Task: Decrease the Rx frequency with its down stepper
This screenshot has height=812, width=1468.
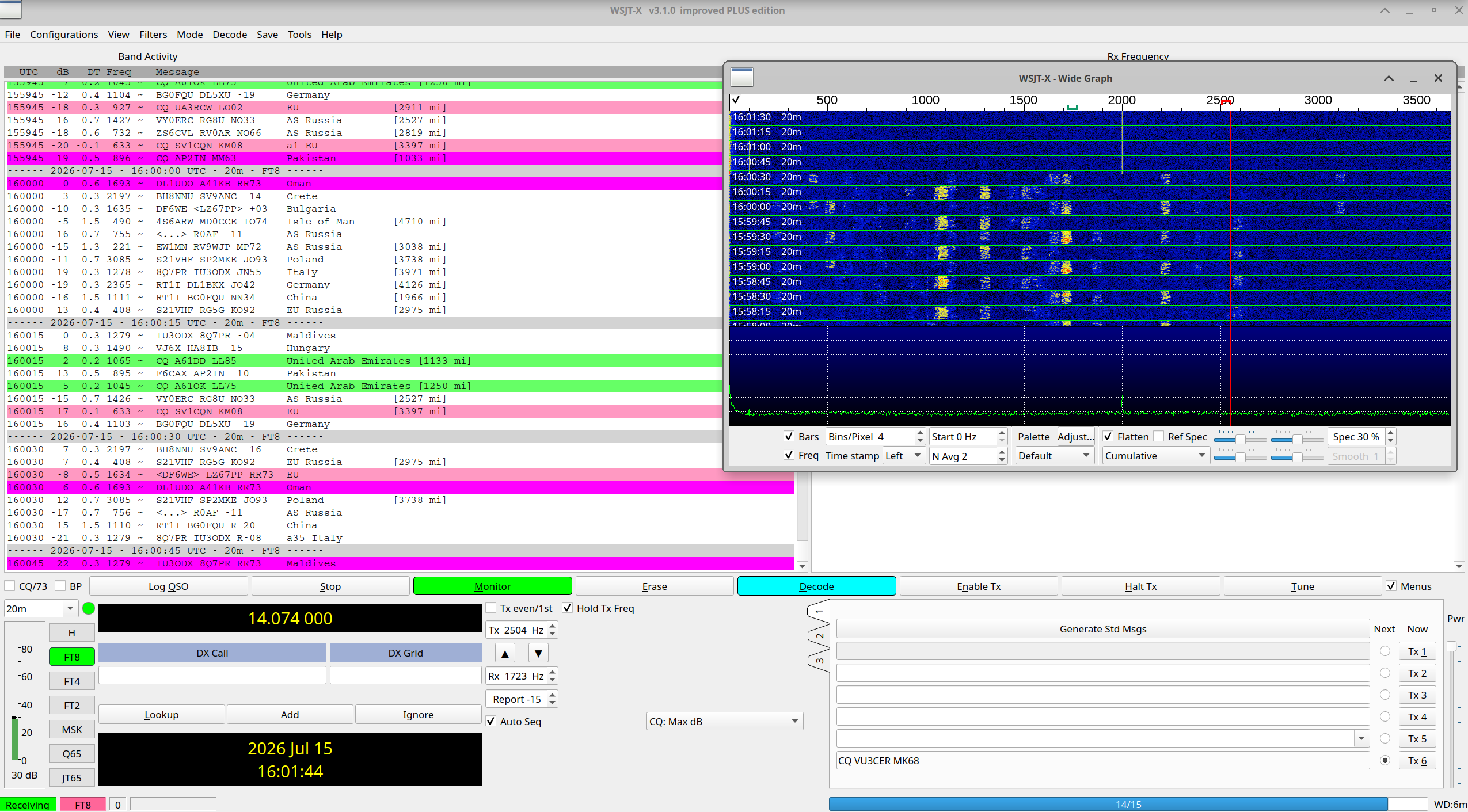Action: tap(553, 680)
